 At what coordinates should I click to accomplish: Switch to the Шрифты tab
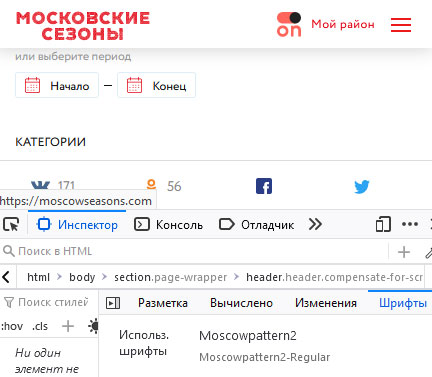(x=403, y=303)
